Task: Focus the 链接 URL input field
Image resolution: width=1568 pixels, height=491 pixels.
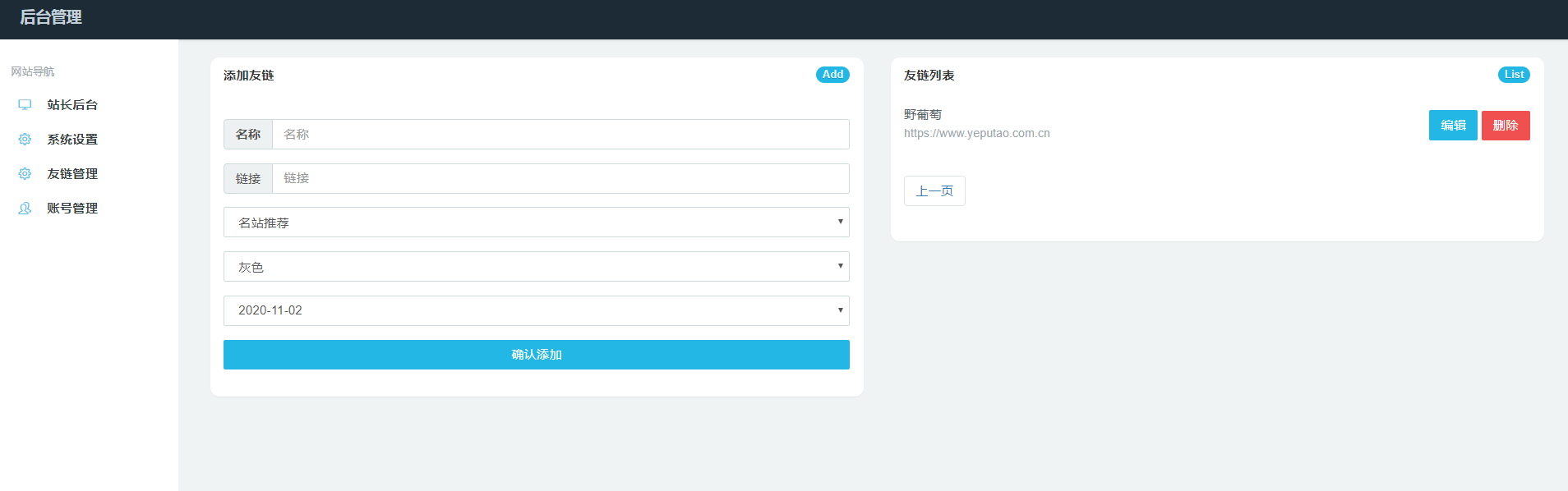Action: (560, 179)
